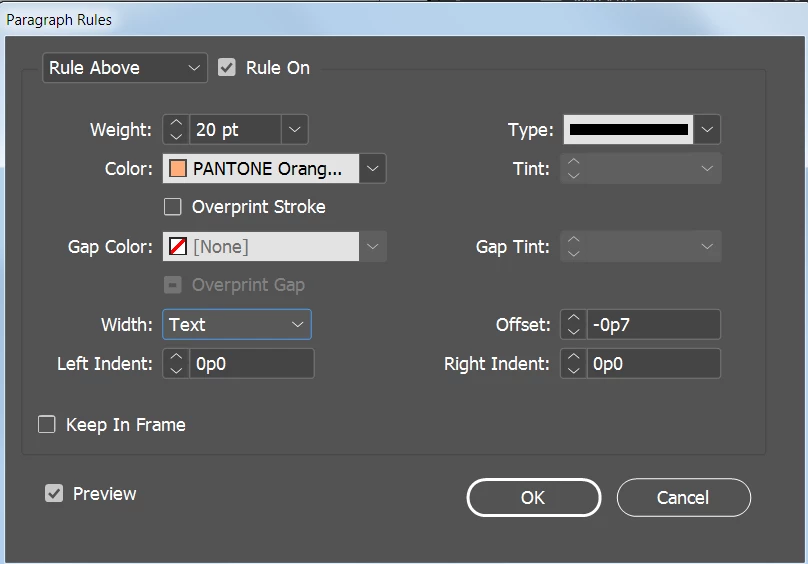Uncheck the Preview checkbox

pyautogui.click(x=54, y=493)
